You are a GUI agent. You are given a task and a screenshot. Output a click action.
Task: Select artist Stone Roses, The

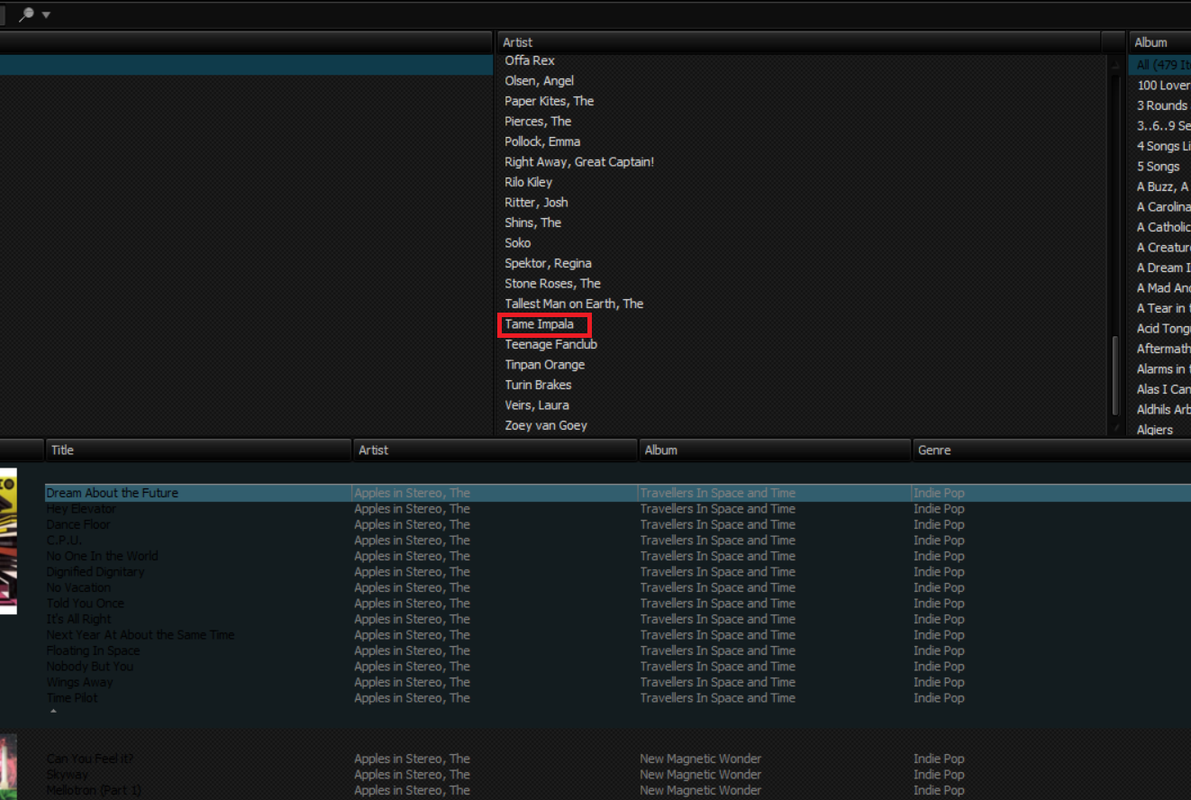click(553, 283)
